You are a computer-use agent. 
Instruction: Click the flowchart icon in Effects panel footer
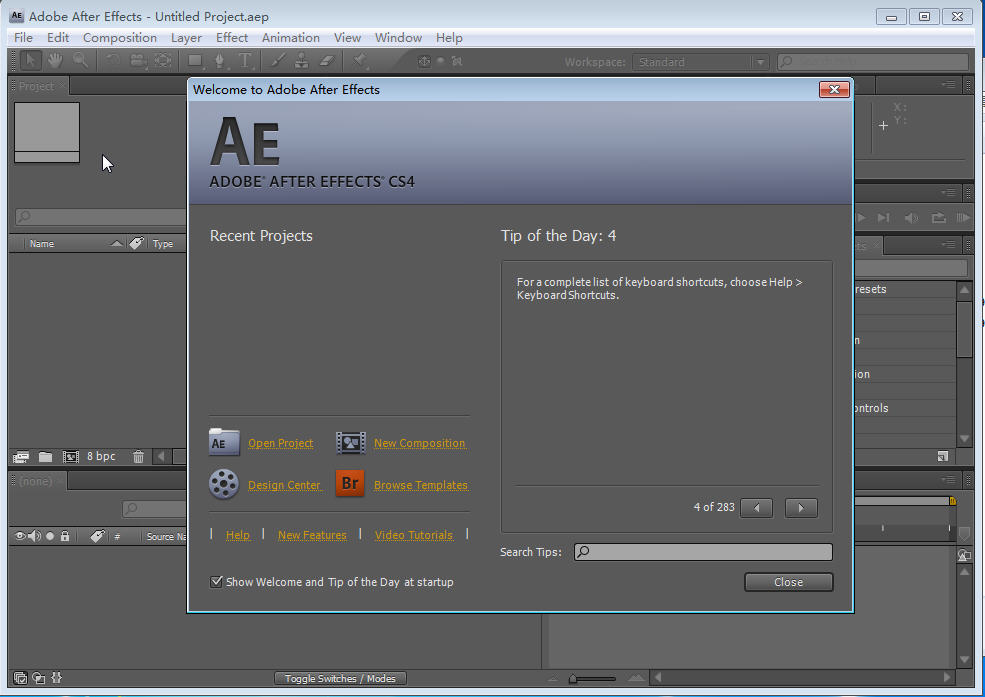(942, 456)
